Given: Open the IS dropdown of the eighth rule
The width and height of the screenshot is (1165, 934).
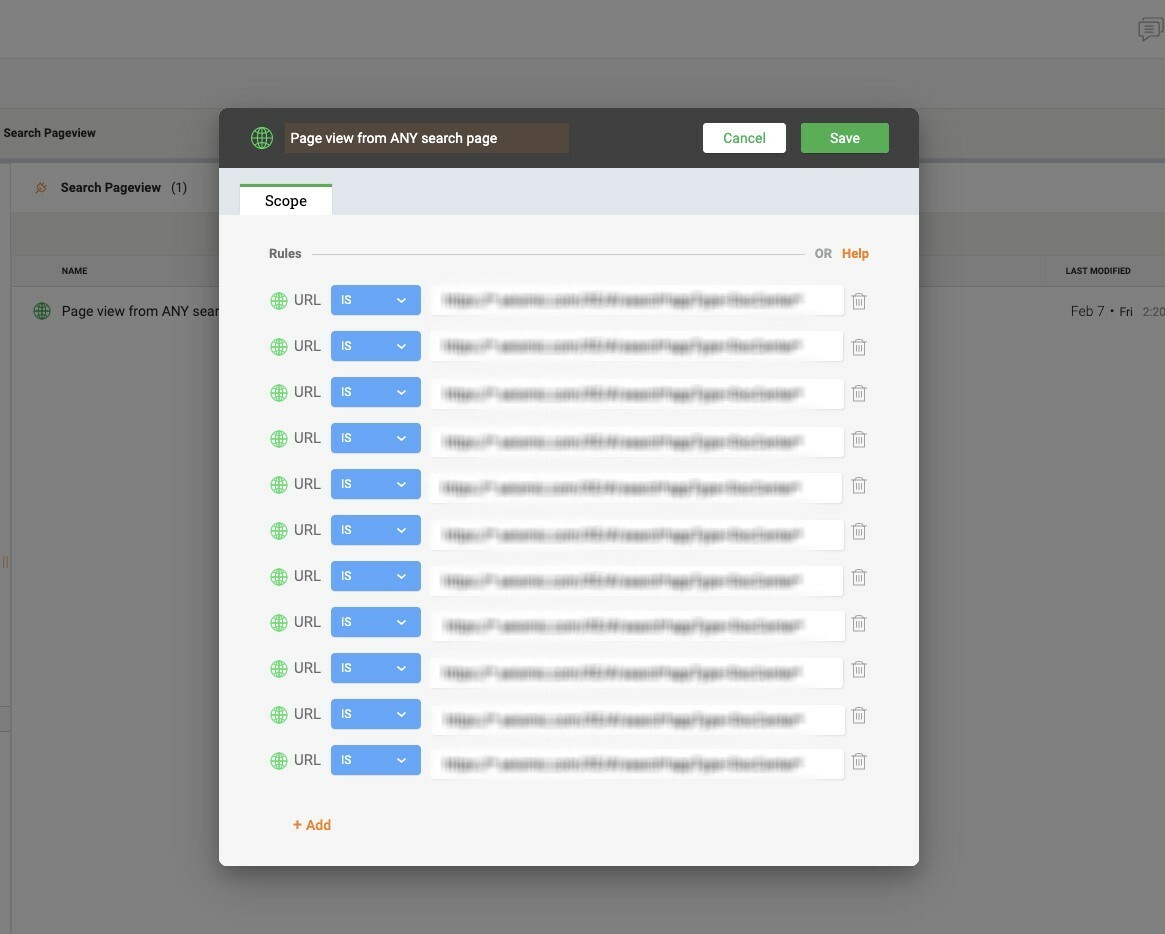Looking at the screenshot, I should click(x=375, y=623).
